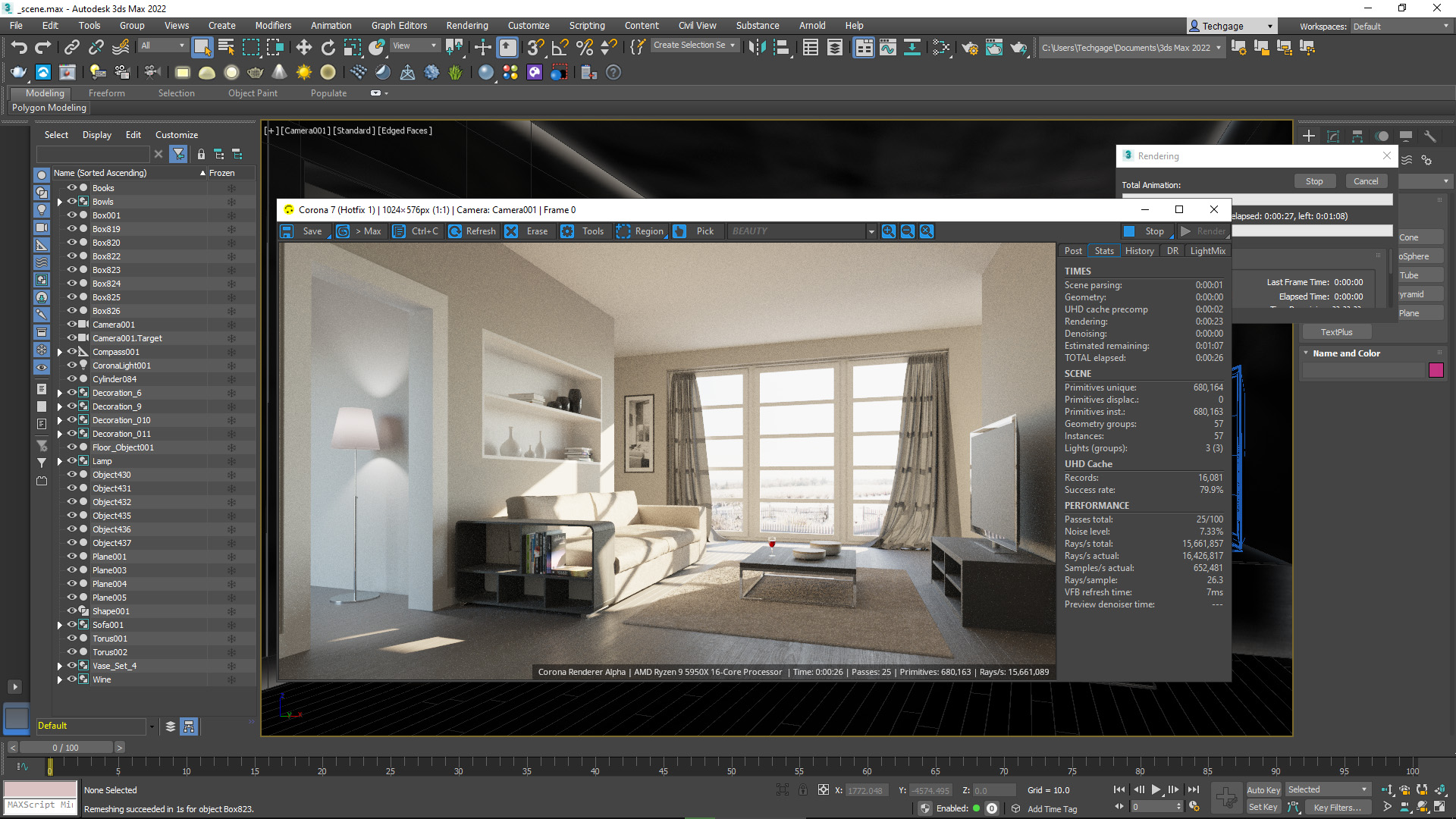Open Tools in Corona frame buffer
The height and width of the screenshot is (819, 1456).
click(x=582, y=231)
